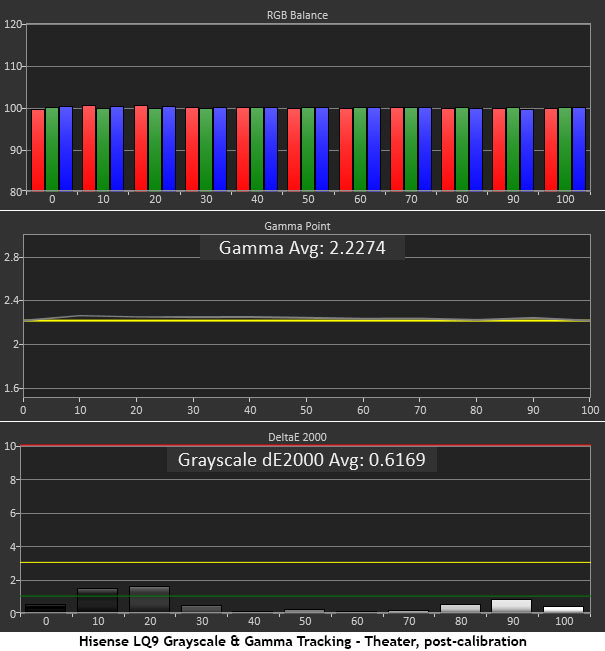Click the blue bar at 80 in RGB Balance
605x651 pixels.
tap(476, 149)
